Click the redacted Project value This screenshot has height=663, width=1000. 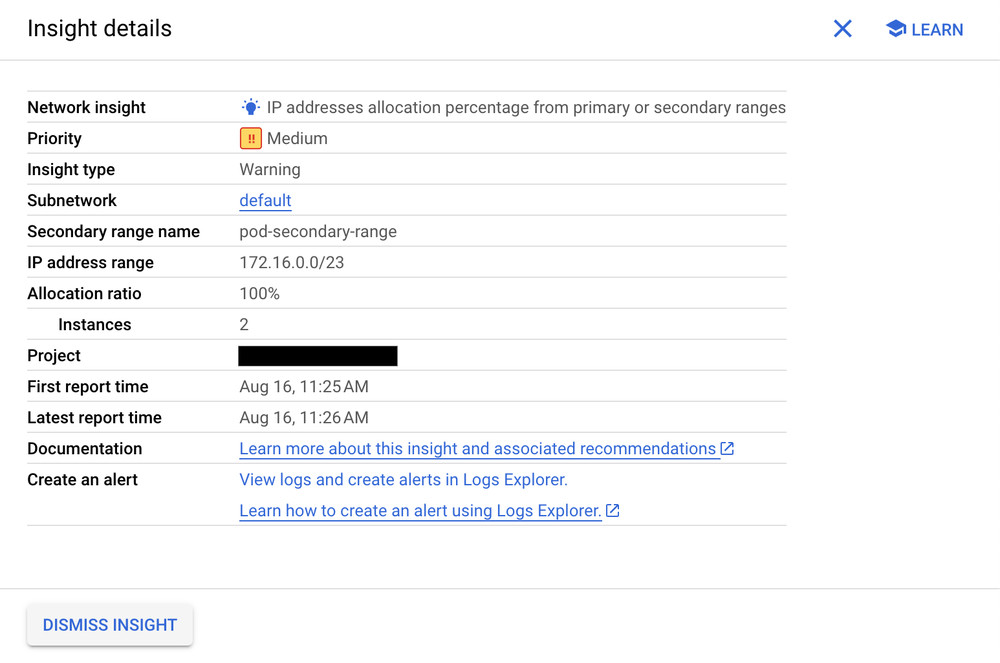click(x=318, y=356)
